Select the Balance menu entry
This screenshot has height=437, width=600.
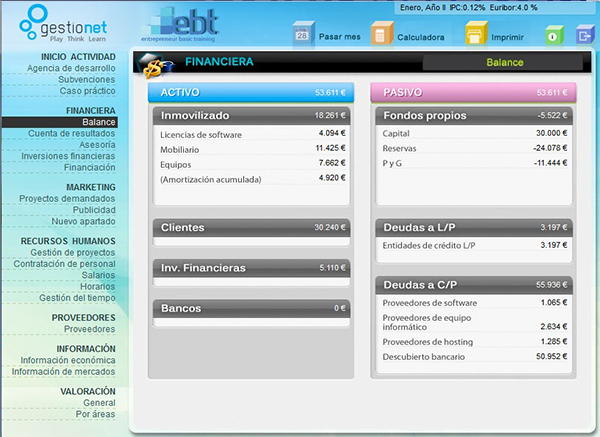coord(59,122)
